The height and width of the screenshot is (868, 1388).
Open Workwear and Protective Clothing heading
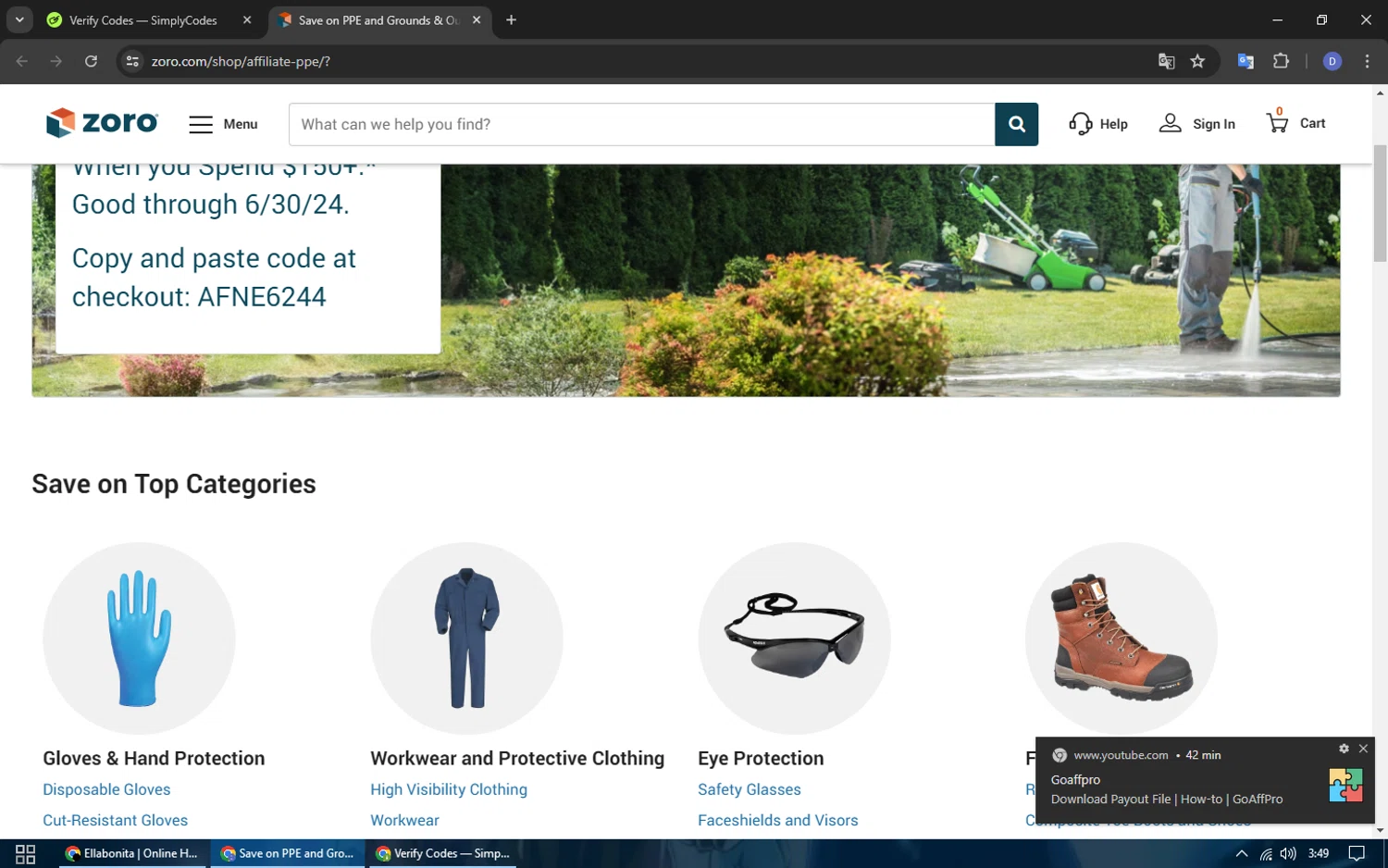(517, 758)
